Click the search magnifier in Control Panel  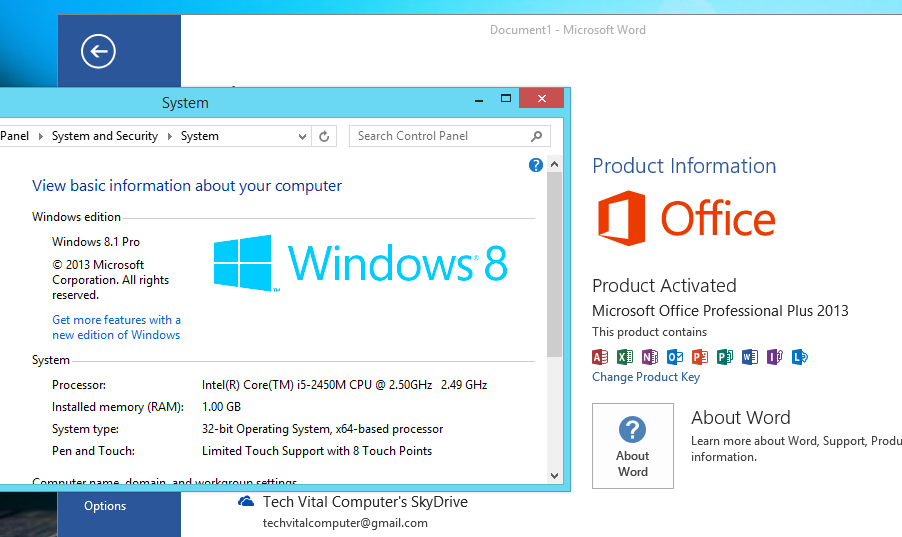point(536,136)
